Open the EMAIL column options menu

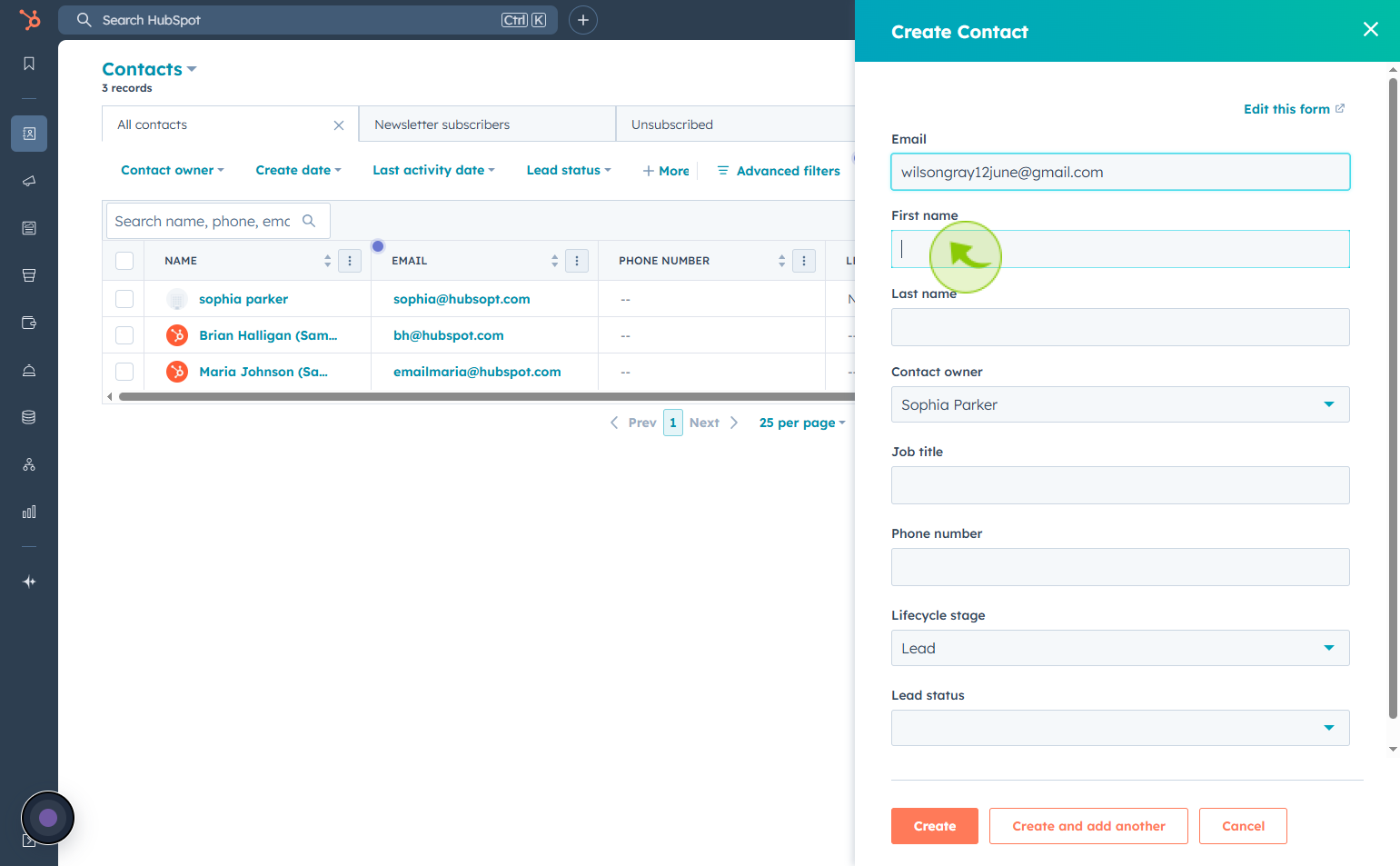point(577,261)
